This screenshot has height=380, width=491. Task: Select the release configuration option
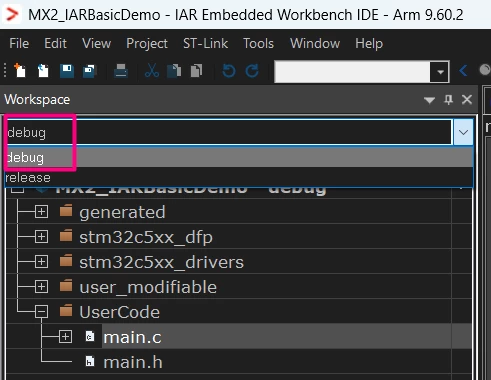point(239,177)
